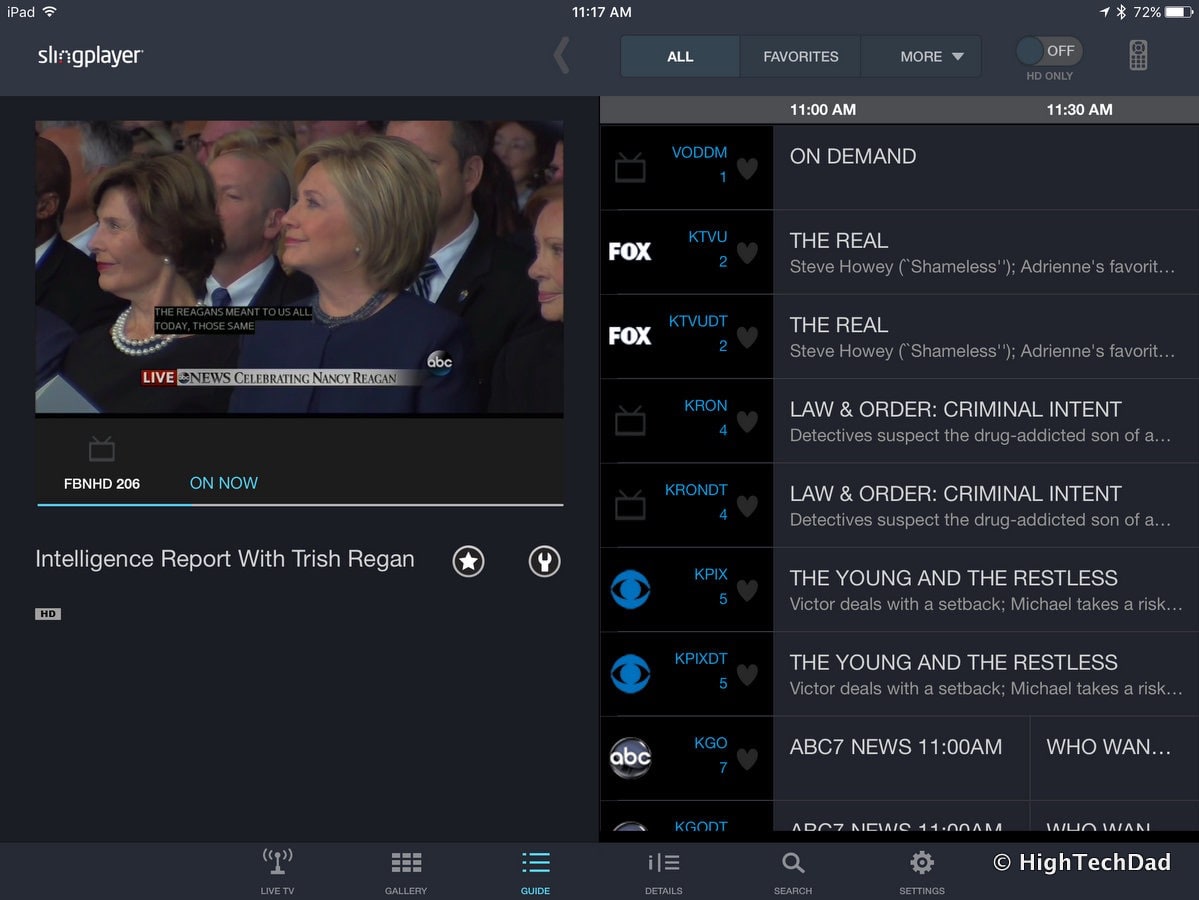
Task: Select the FAVORITES tab
Action: (x=801, y=57)
